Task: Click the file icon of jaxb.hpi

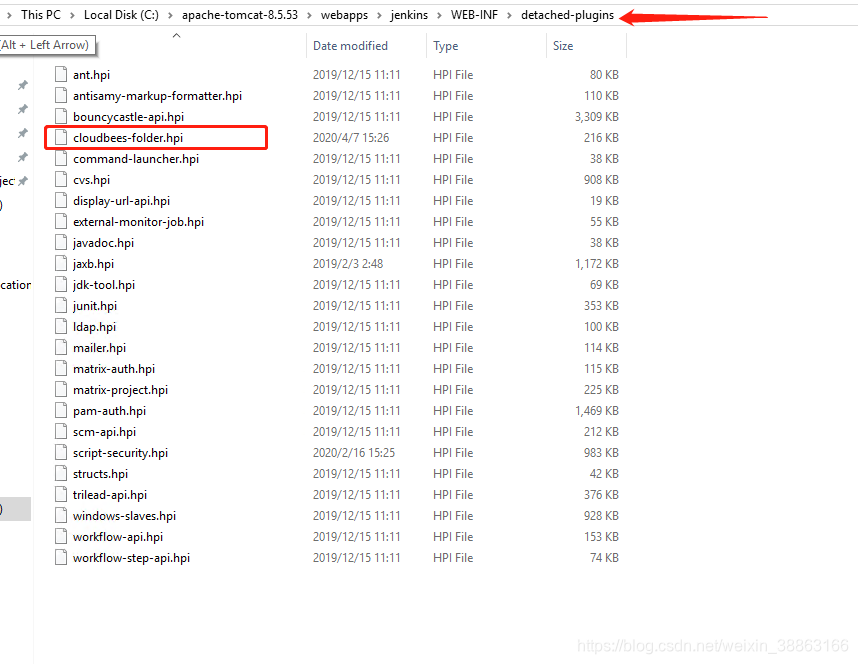Action: click(x=61, y=263)
